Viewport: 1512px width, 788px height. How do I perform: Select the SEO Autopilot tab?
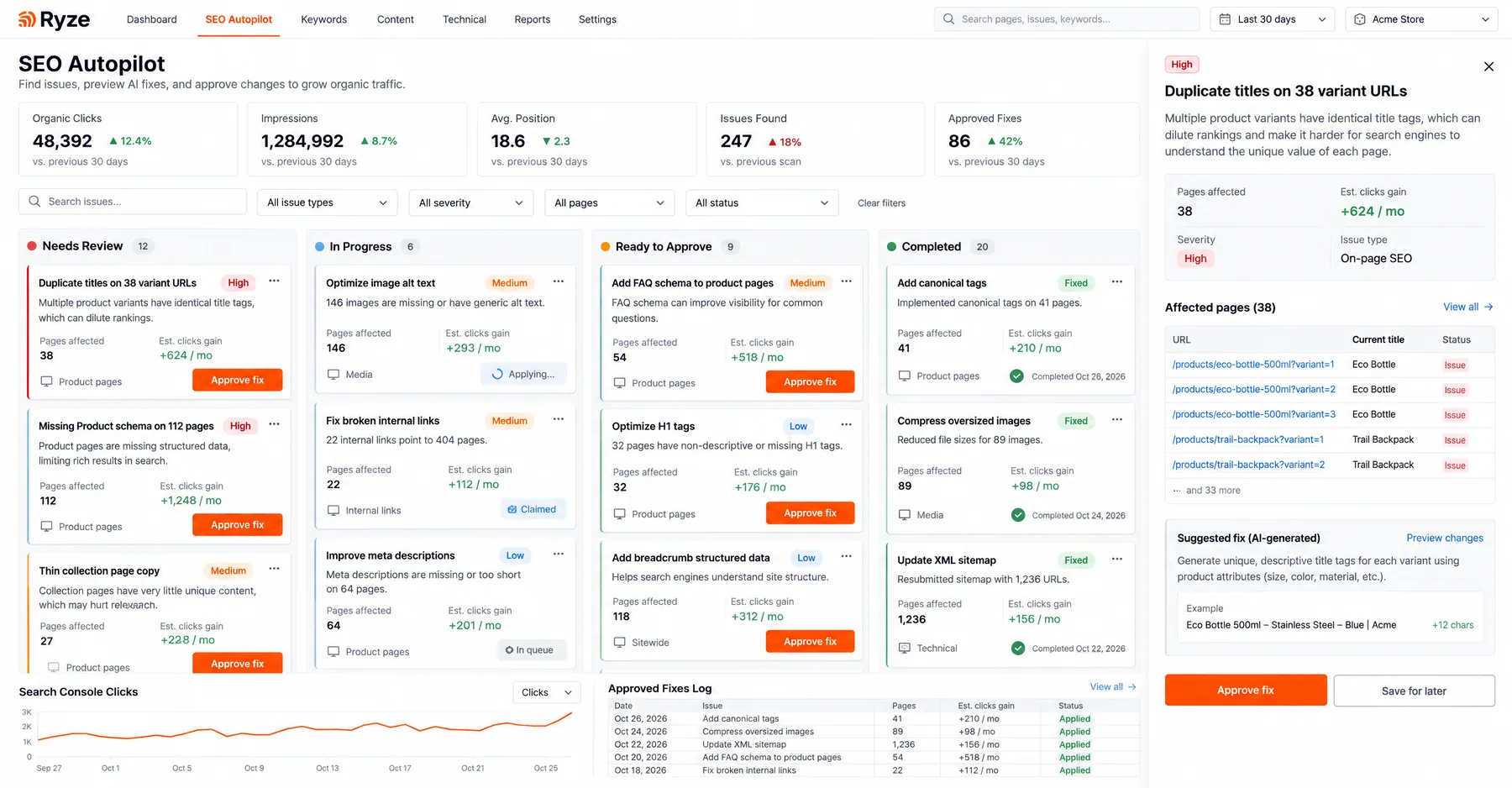click(239, 19)
